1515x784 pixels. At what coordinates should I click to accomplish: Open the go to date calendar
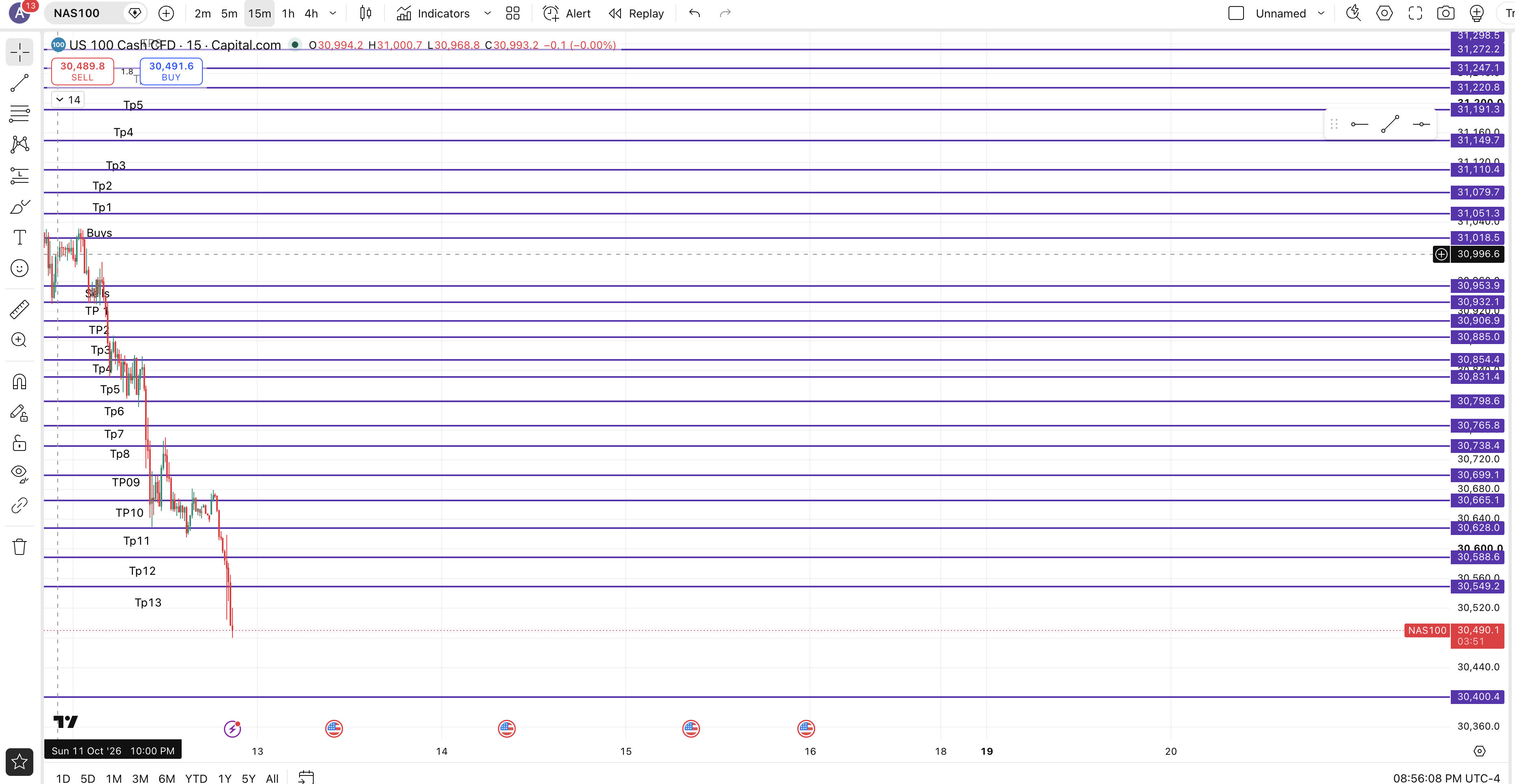pos(306,777)
